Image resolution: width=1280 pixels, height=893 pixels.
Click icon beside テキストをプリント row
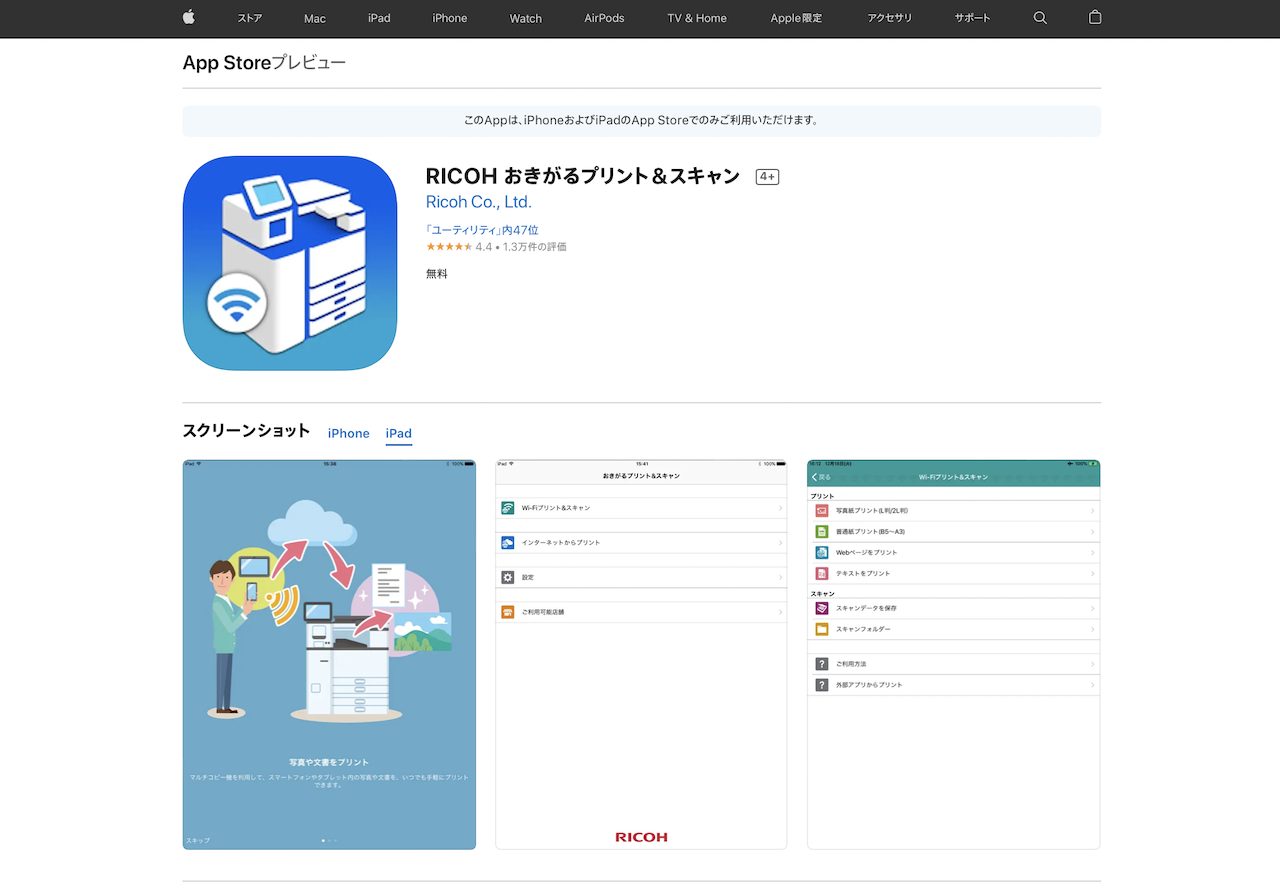pos(822,573)
